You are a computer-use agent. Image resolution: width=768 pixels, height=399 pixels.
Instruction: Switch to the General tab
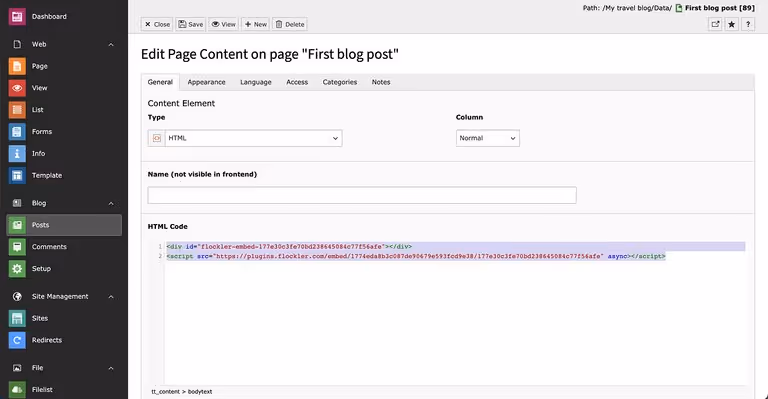pos(160,82)
